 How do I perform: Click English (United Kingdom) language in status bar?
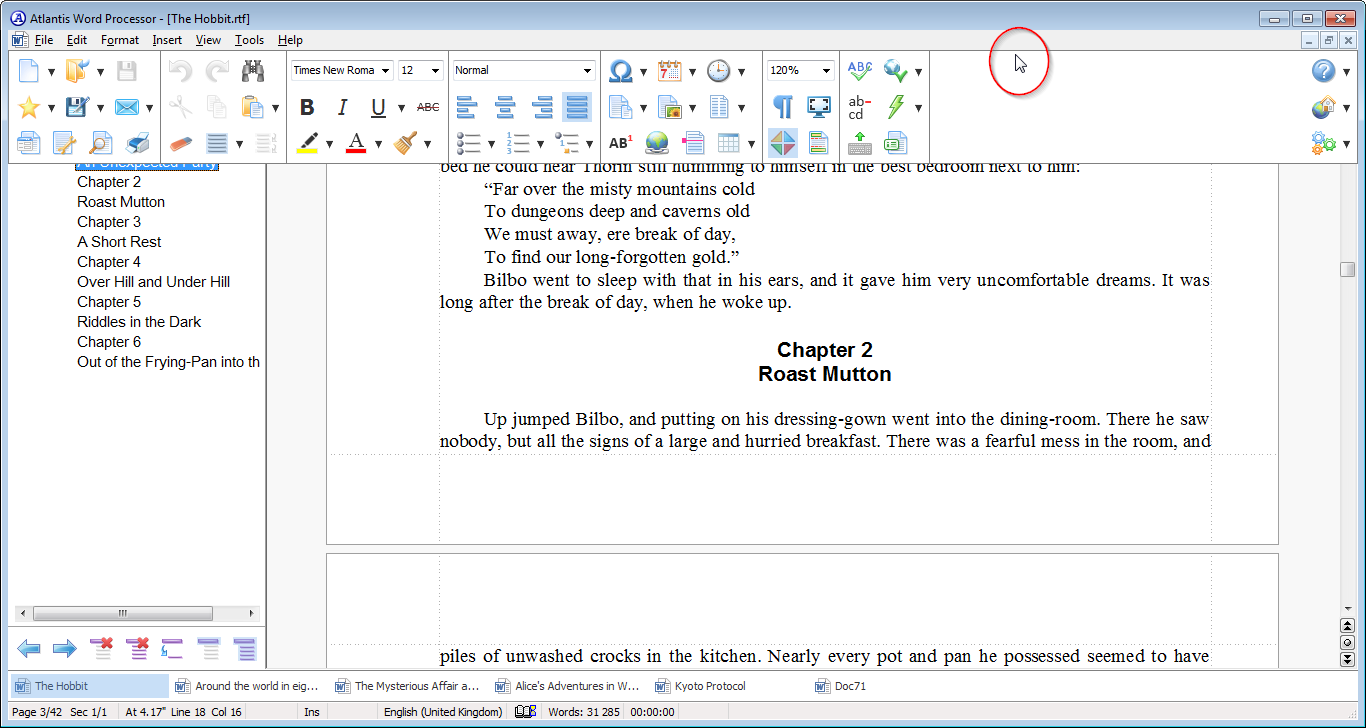[443, 712]
